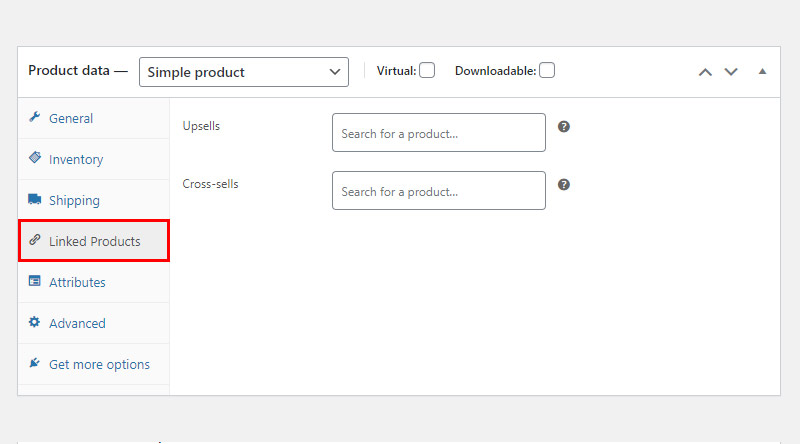Open the Get more options link
Image resolution: width=800 pixels, height=444 pixels.
point(99,364)
